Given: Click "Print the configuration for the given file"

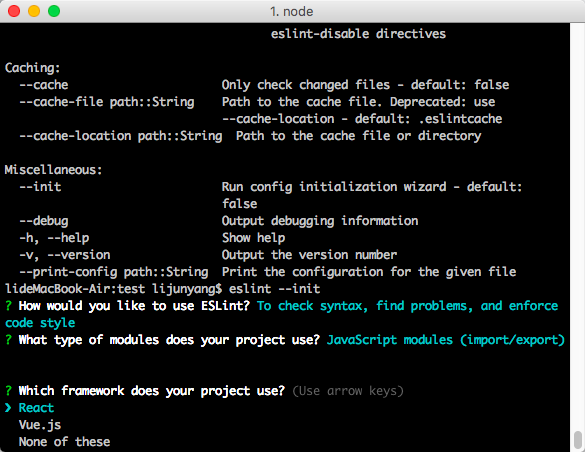Looking at the screenshot, I should tap(369, 272).
